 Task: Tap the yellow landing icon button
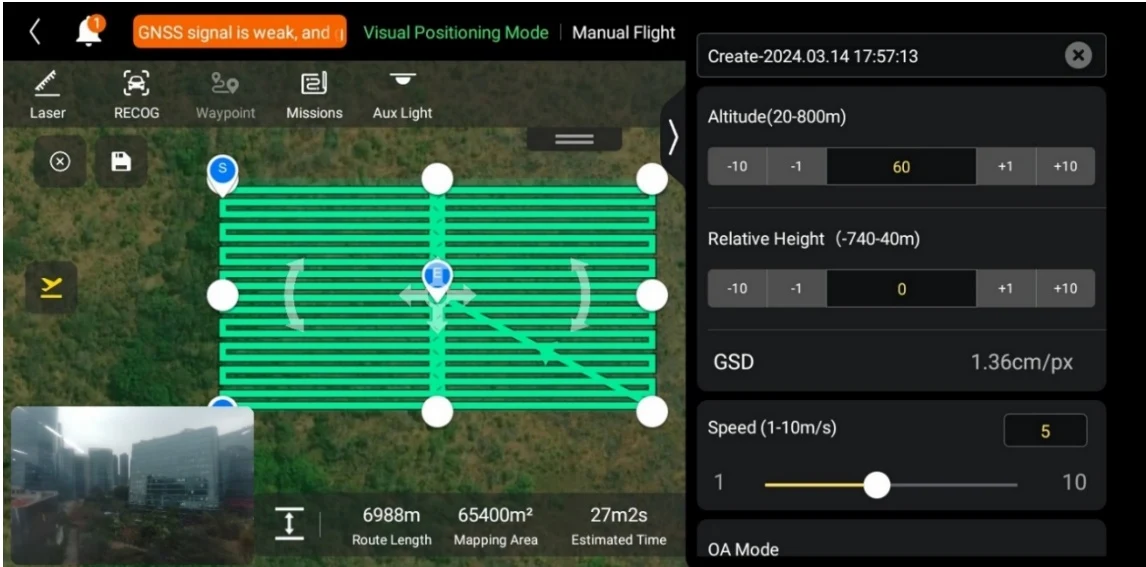click(x=51, y=288)
